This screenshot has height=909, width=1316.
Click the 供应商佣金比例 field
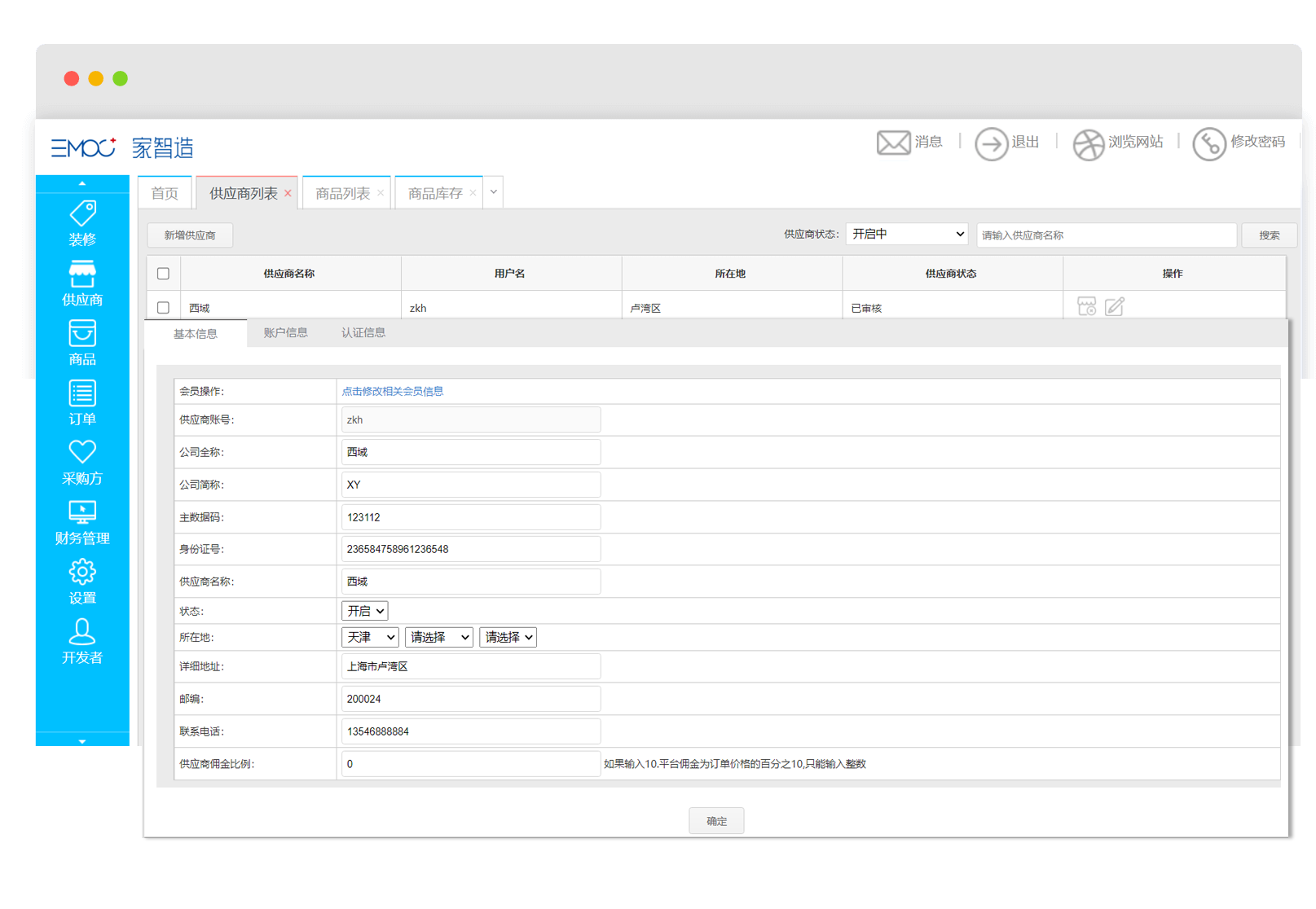click(x=471, y=764)
